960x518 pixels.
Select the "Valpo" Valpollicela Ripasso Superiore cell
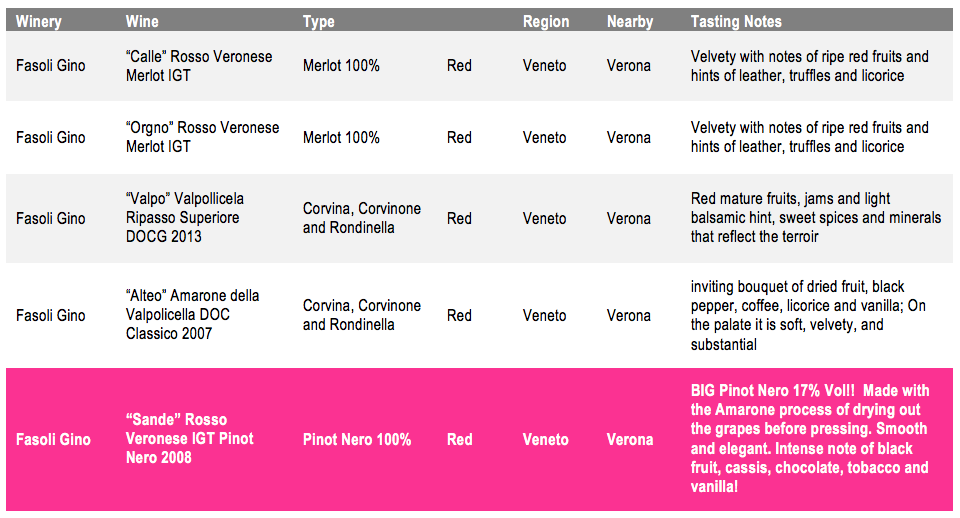point(184,217)
